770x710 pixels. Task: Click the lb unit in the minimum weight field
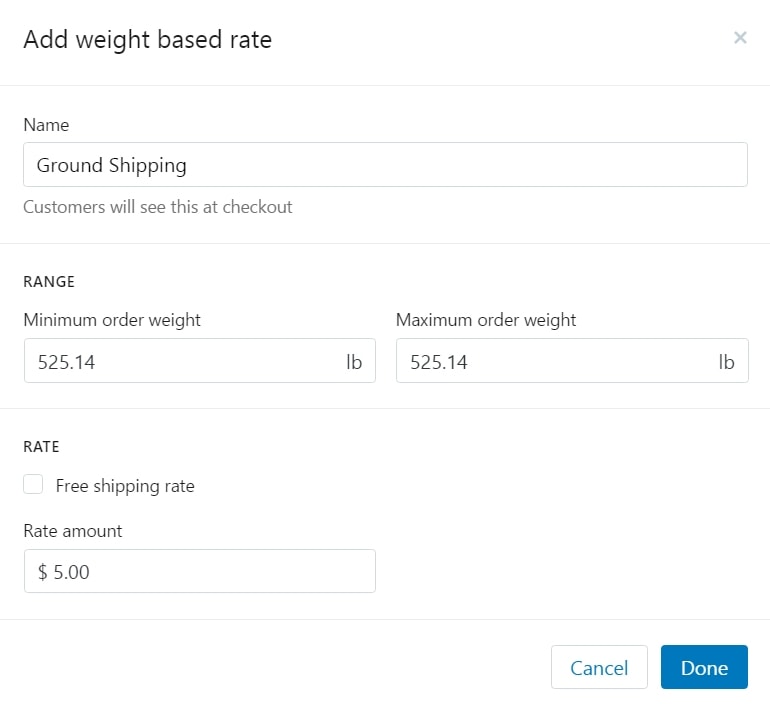click(x=354, y=362)
